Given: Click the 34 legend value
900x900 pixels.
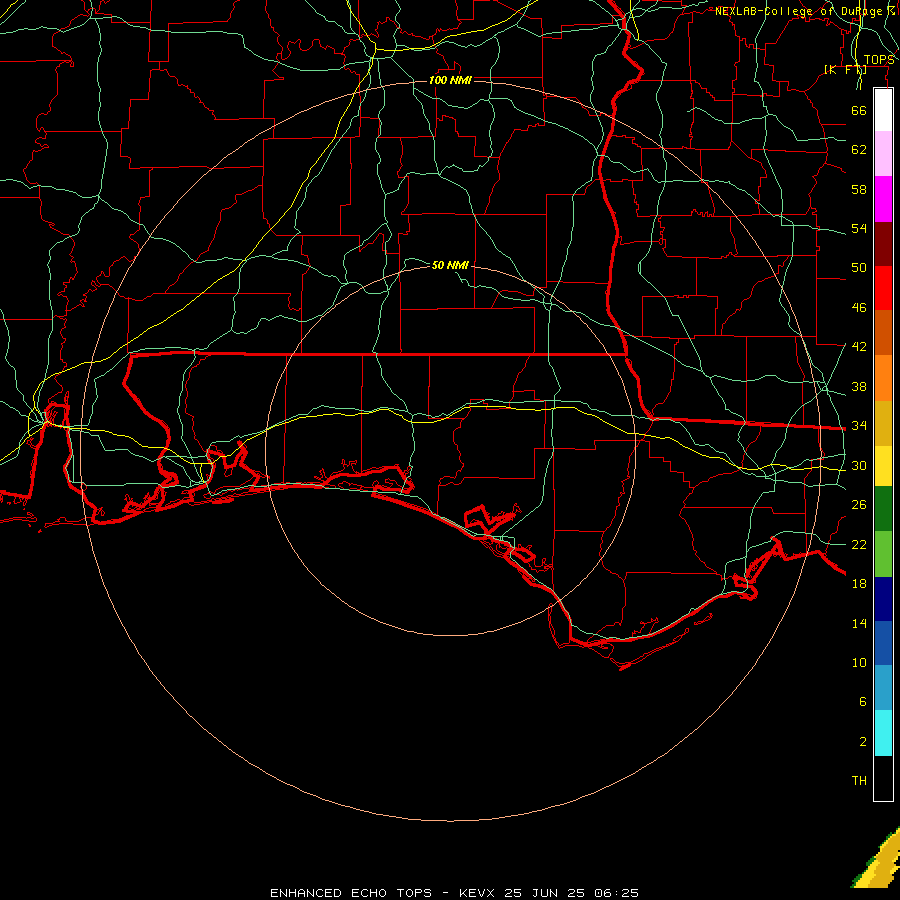Looking at the screenshot, I should (x=859, y=426).
